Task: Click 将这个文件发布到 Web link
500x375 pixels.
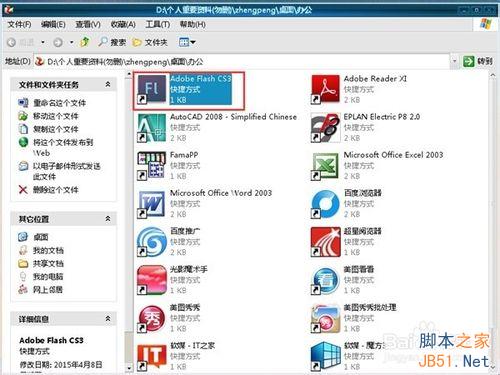Action: click(x=63, y=147)
